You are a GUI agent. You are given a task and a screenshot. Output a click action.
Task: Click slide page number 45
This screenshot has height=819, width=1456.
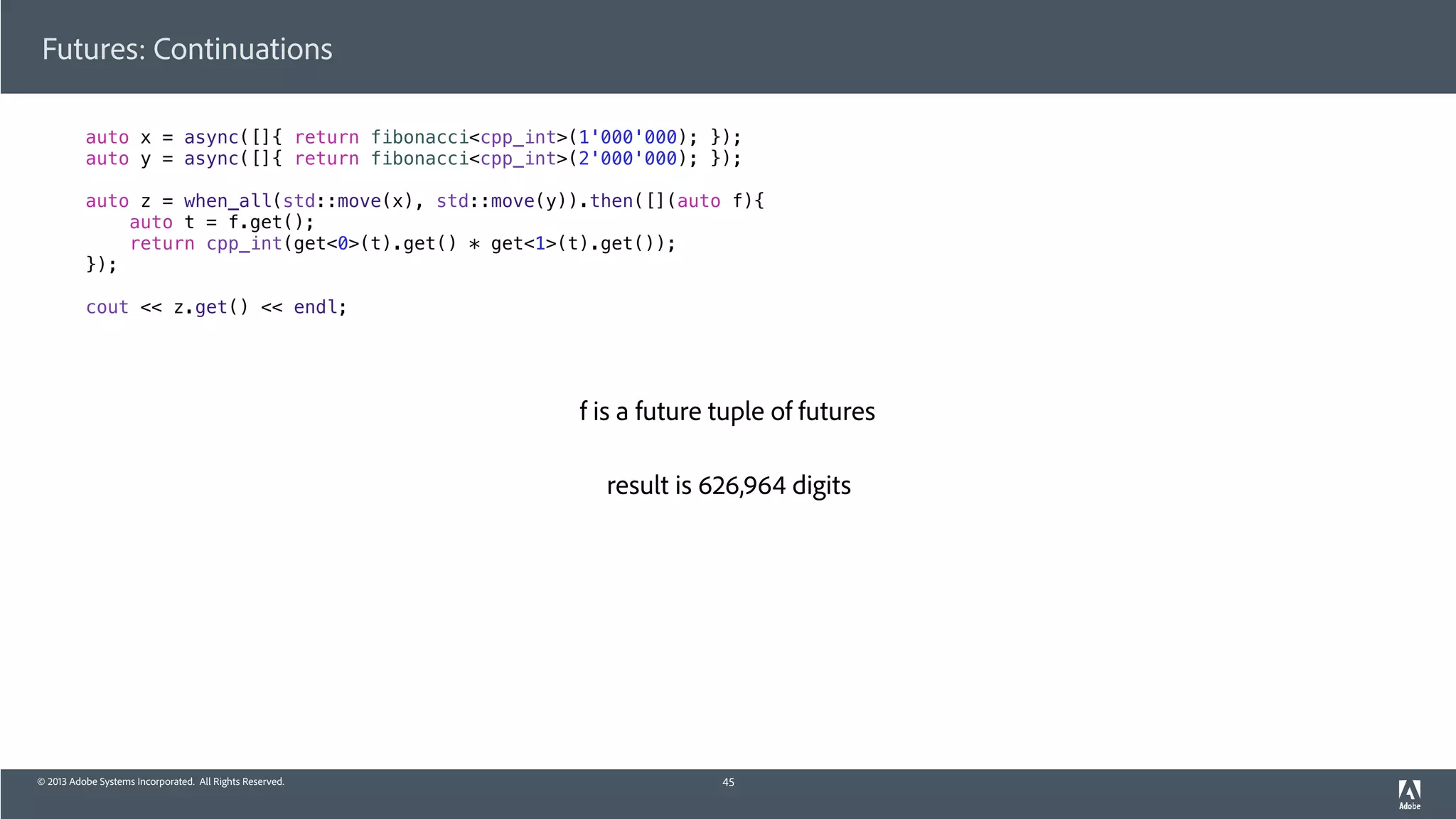(728, 782)
